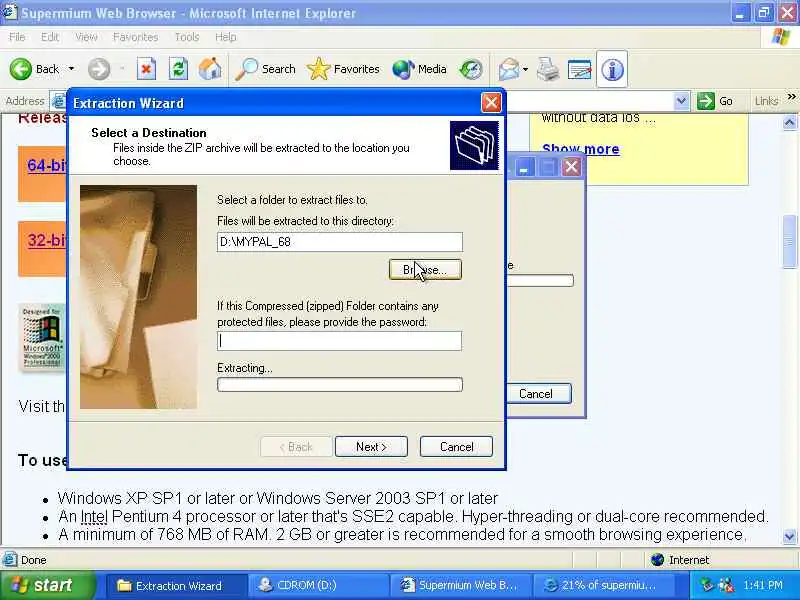Click the page scrollbar down arrow
The width and height of the screenshot is (800, 600).
pyautogui.click(x=789, y=536)
